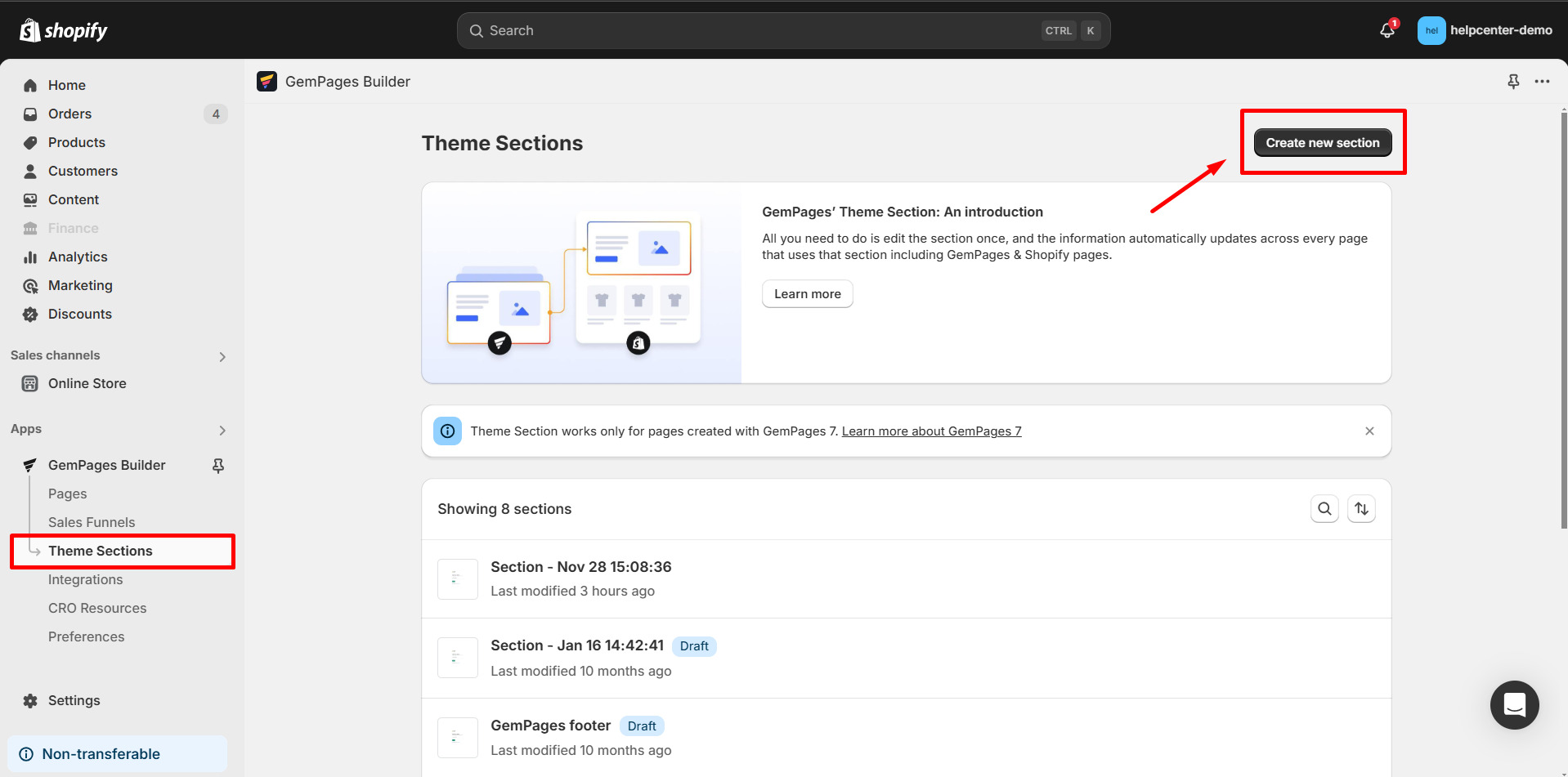Open more options for GemPages Builder
Screen dimensions: 1568x777
tap(1543, 82)
